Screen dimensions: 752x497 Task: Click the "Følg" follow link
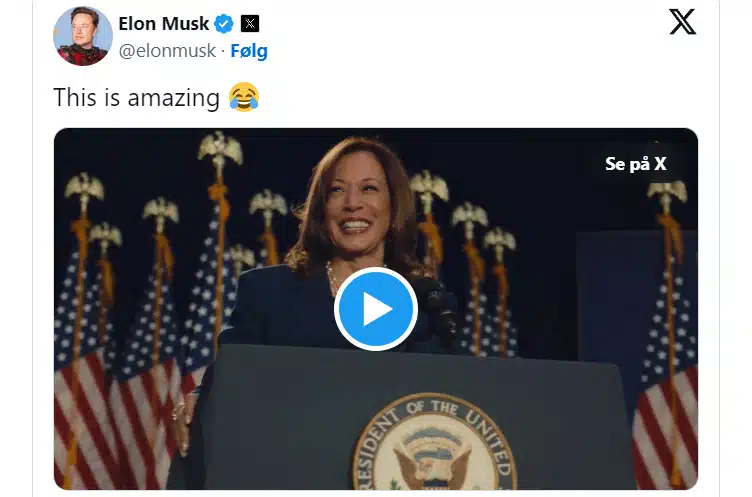249,50
